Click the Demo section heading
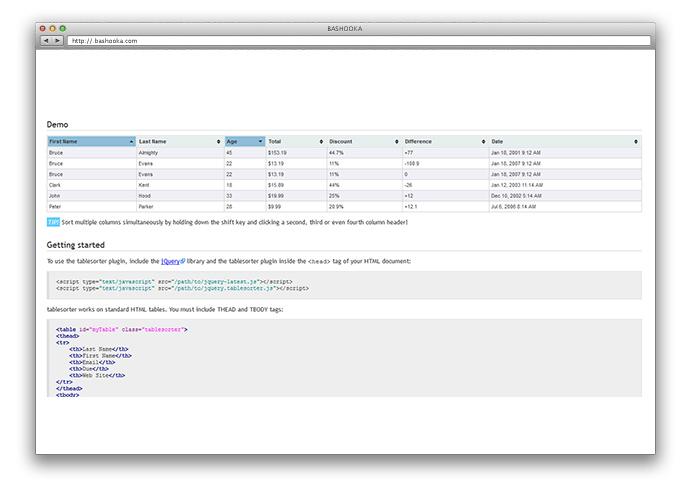Image resolution: width=690 pixels, height=486 pixels. [x=57, y=125]
